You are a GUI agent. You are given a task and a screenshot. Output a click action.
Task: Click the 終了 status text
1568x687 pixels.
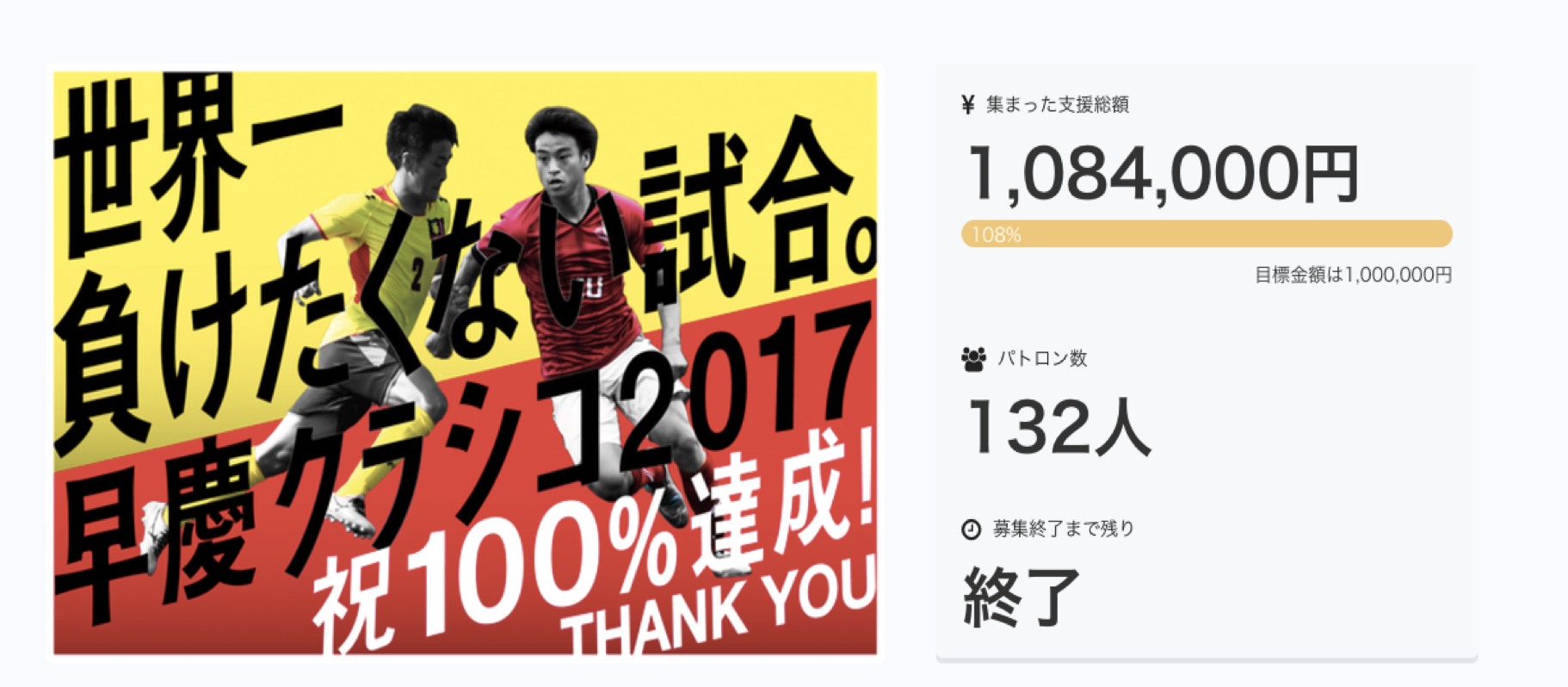click(x=1022, y=597)
